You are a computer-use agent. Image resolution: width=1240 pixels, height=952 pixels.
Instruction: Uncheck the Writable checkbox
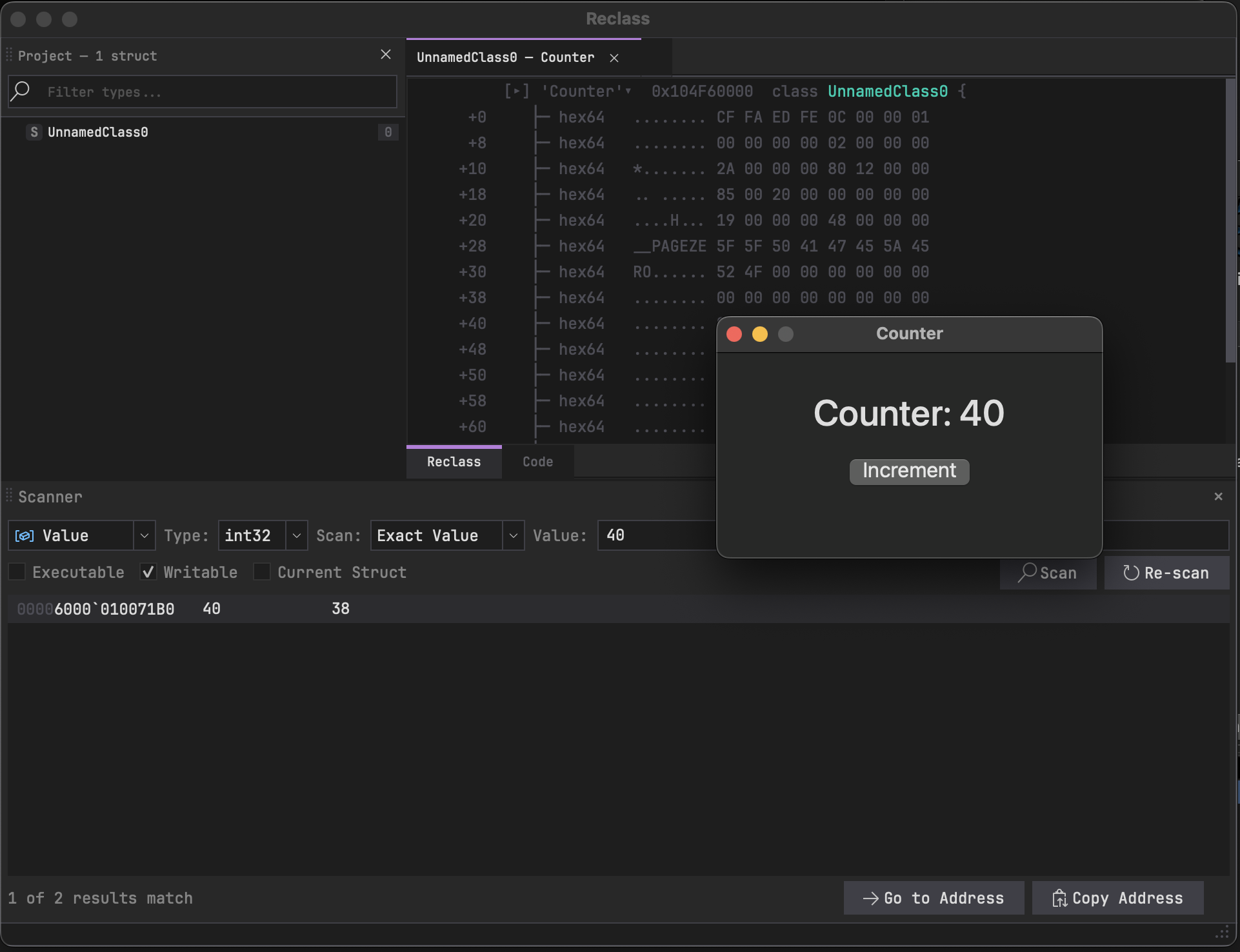148,572
